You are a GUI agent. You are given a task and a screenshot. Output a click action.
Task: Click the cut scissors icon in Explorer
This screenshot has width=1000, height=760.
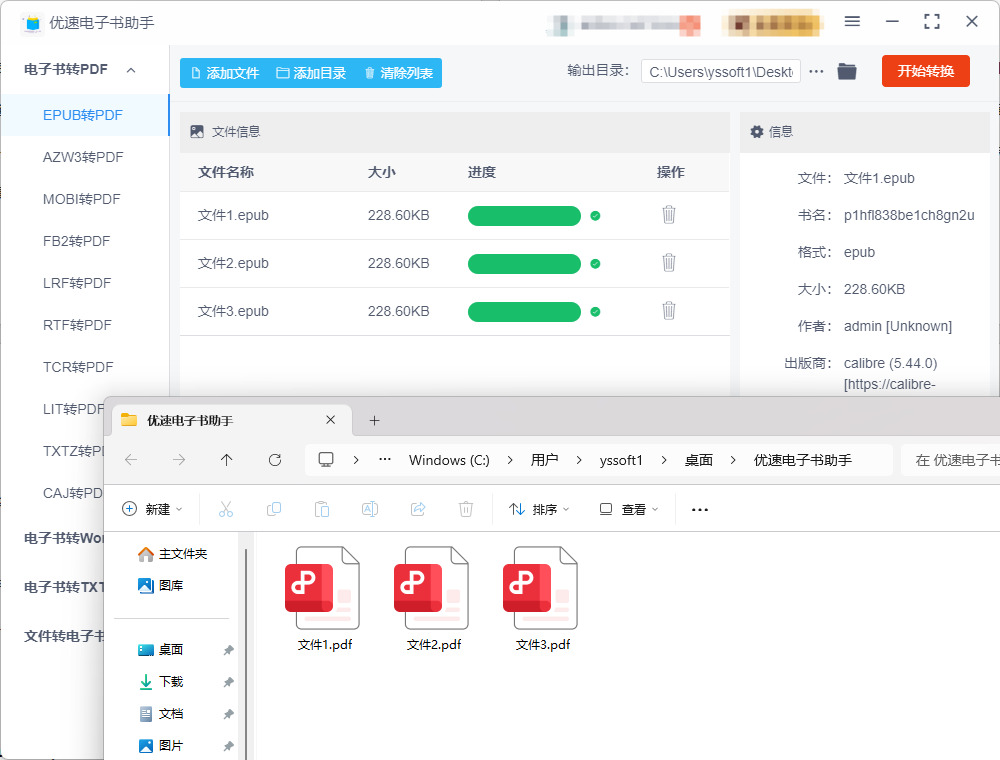pos(226,509)
